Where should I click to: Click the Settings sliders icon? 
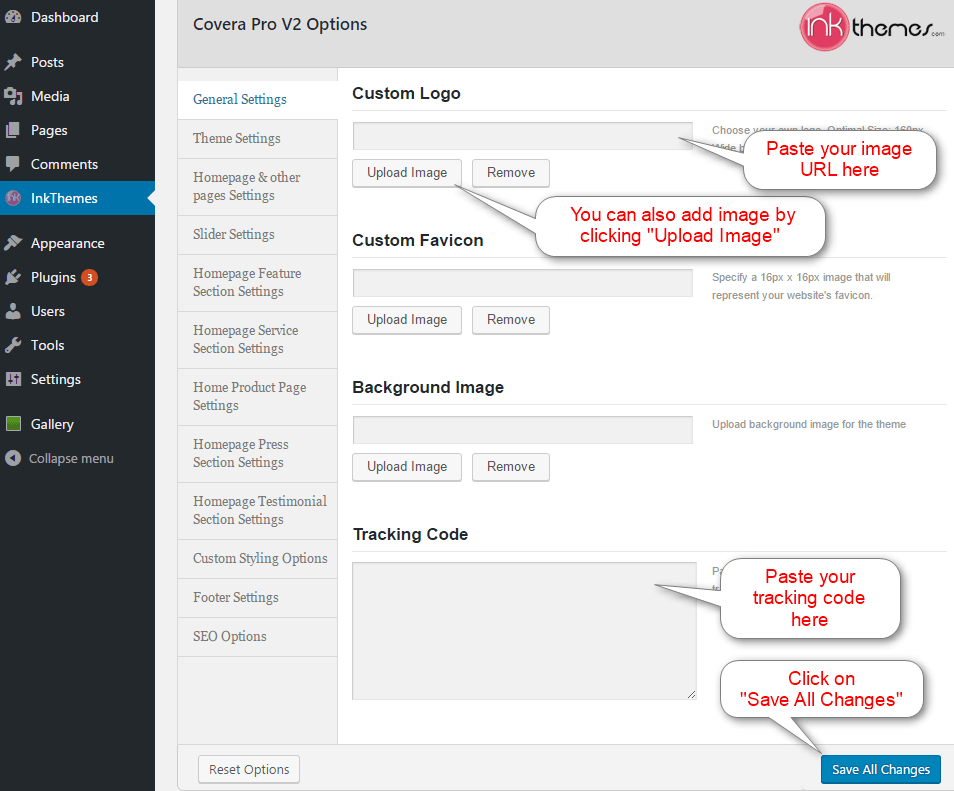pyautogui.click(x=13, y=379)
